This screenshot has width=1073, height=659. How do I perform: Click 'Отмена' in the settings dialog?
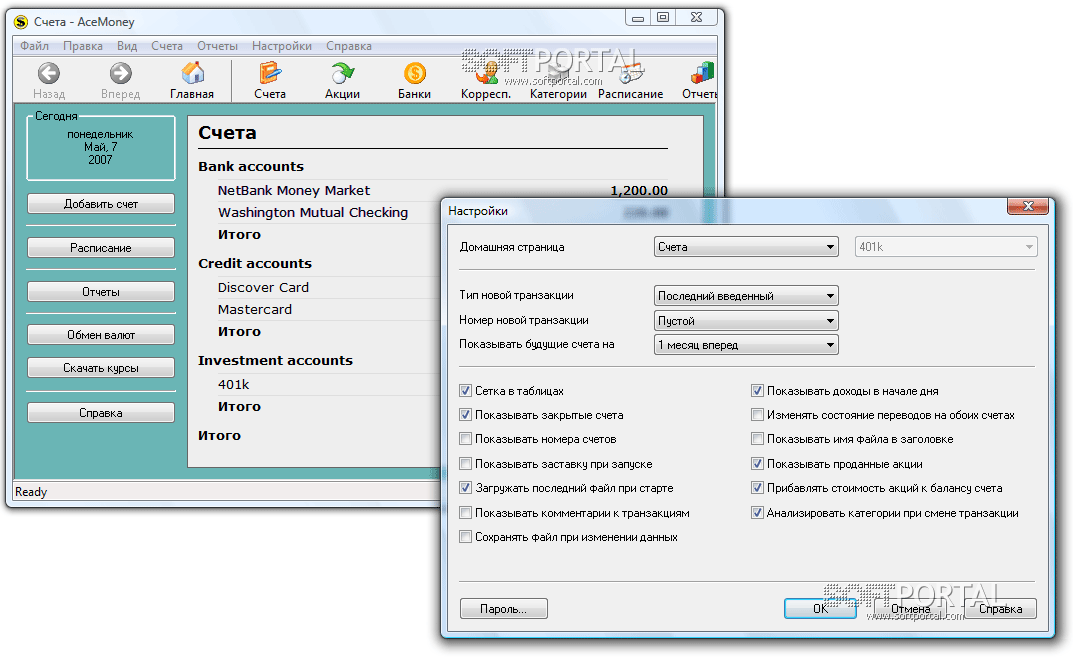910,608
